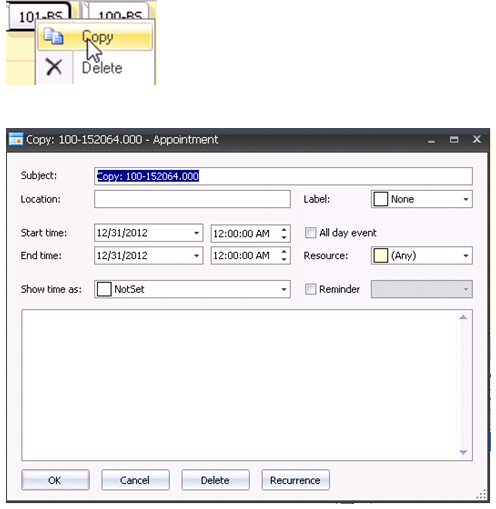The height and width of the screenshot is (509, 496).
Task: Expand the Resource dropdown showing (Any)
Action: (x=422, y=256)
